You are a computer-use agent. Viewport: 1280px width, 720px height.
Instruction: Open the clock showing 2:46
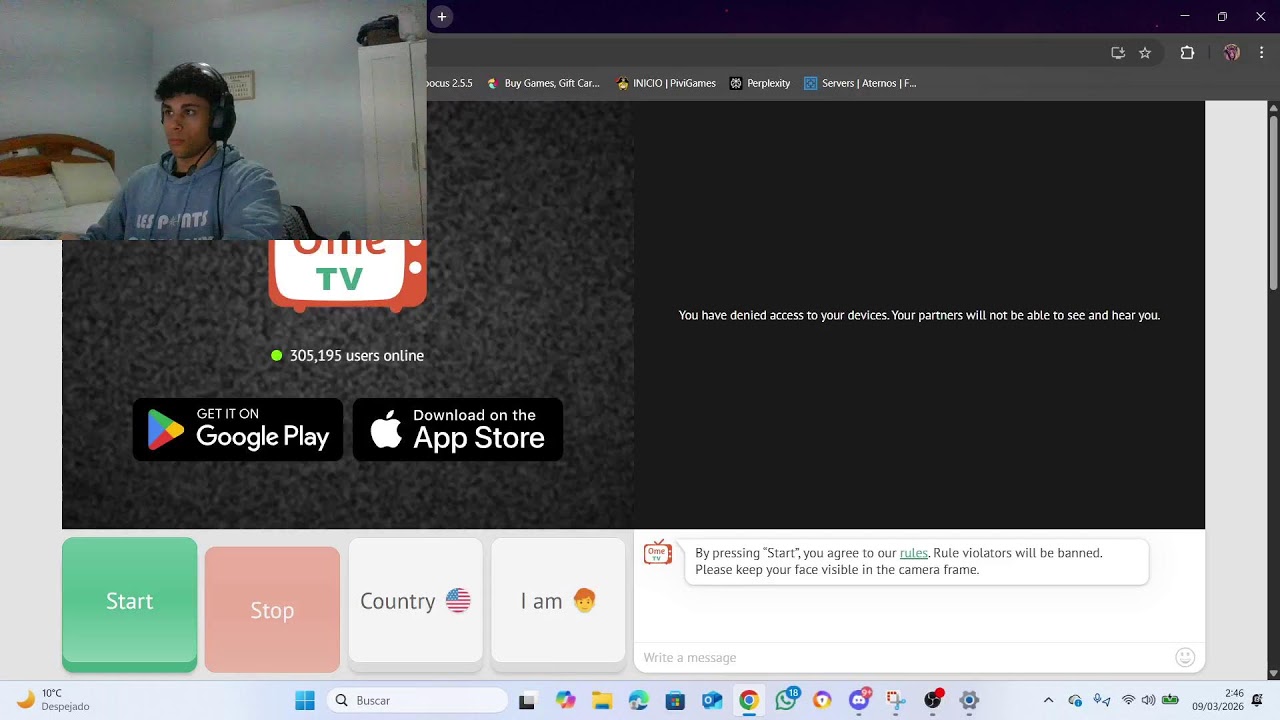pos(1218,700)
